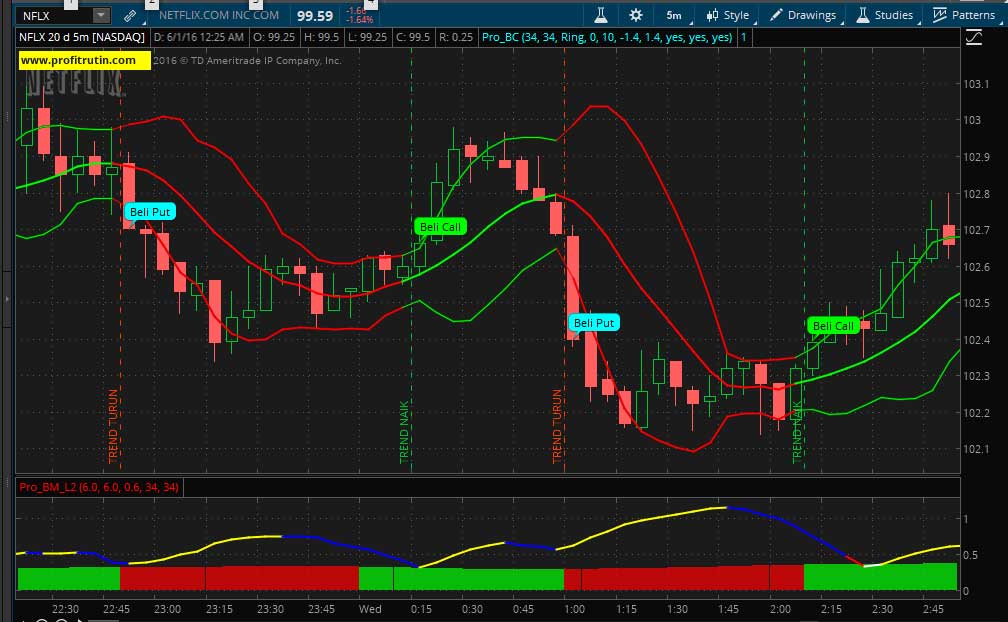Viewport: 1008px width, 622px height.
Task: Click the 102.8 price axis label
Action: click(x=976, y=194)
